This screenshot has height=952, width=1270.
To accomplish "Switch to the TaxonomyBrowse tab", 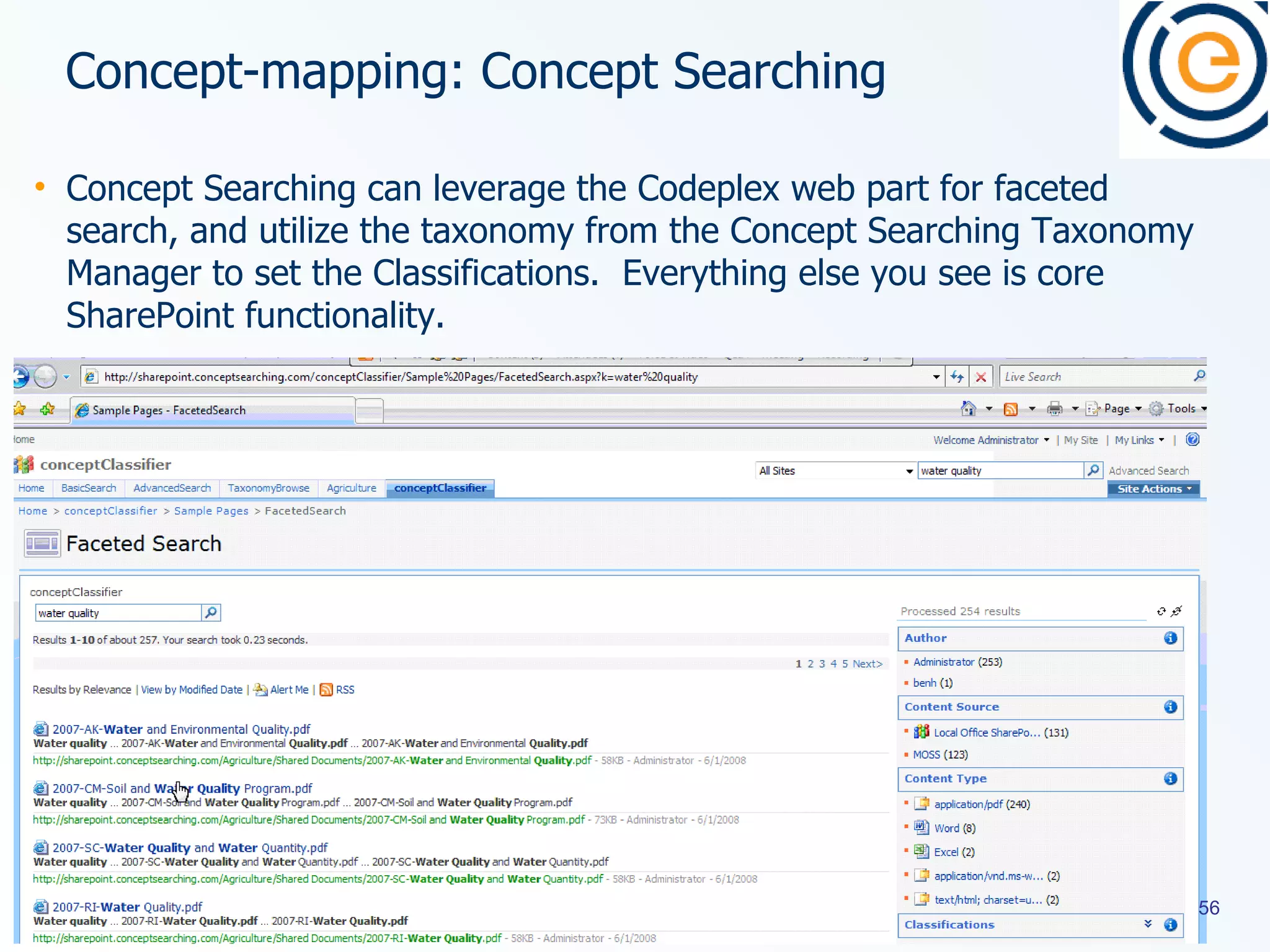I will coord(269,488).
